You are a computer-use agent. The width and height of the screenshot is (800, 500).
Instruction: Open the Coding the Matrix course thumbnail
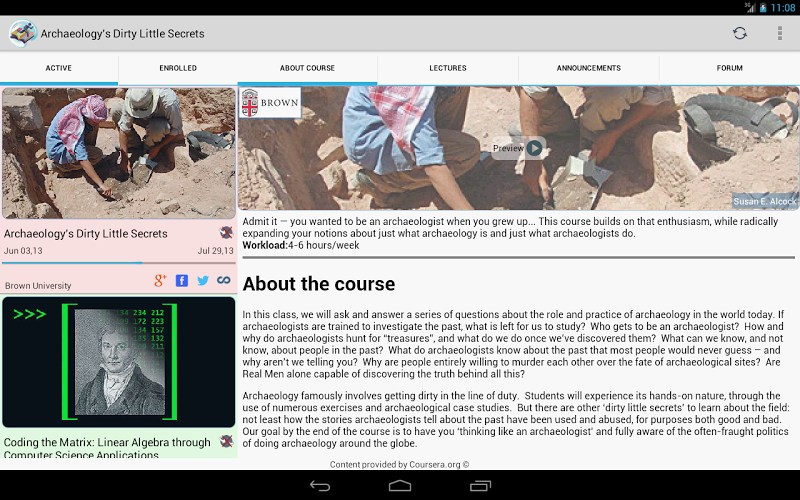(119, 362)
